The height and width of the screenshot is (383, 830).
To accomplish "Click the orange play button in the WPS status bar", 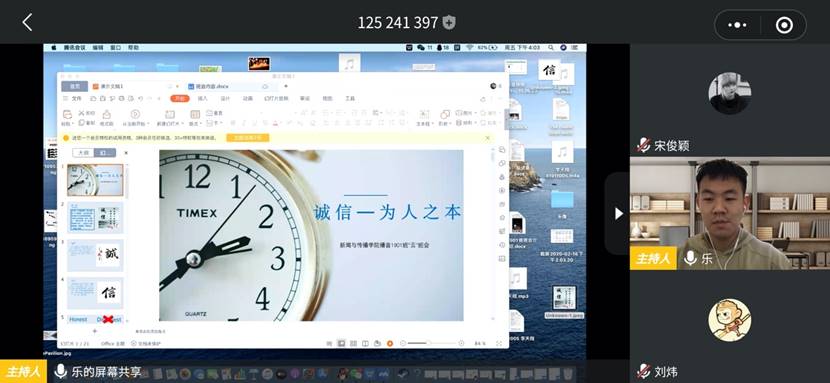I will point(390,343).
